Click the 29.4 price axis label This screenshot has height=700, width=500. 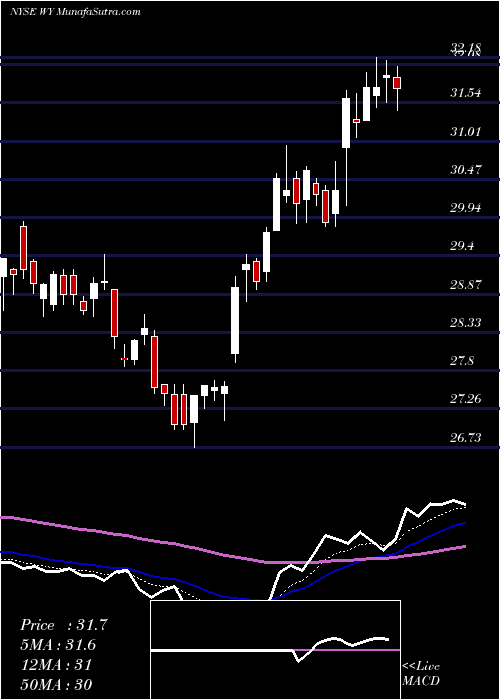462,246
